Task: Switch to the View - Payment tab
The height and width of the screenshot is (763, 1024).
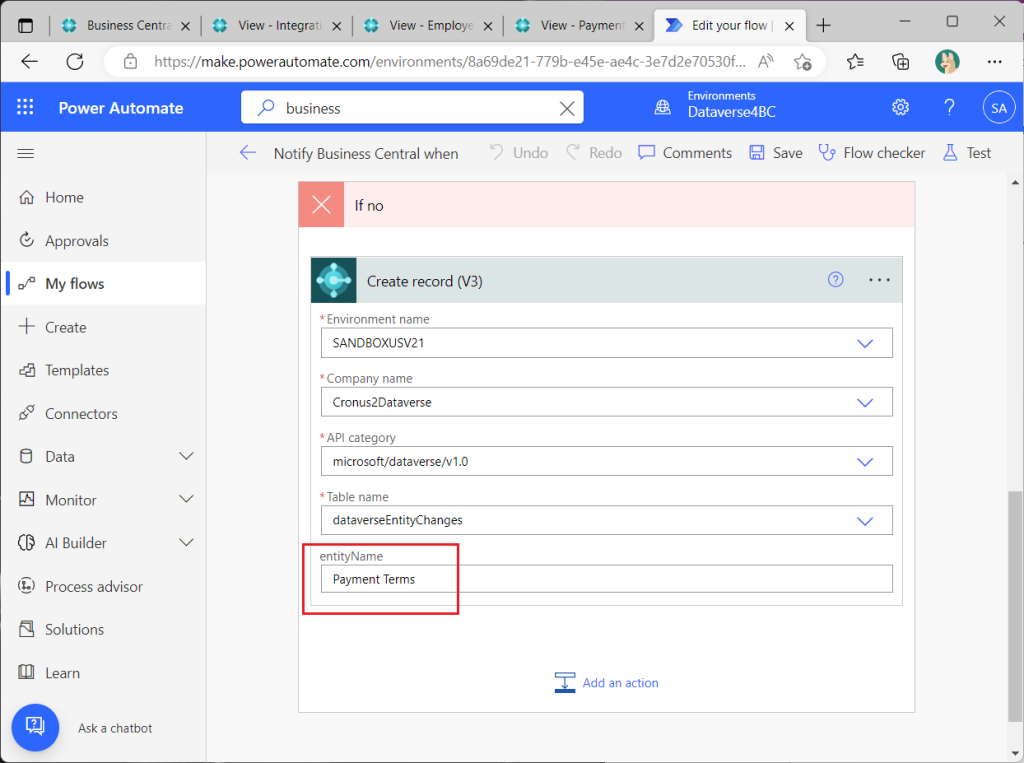Action: pos(579,25)
